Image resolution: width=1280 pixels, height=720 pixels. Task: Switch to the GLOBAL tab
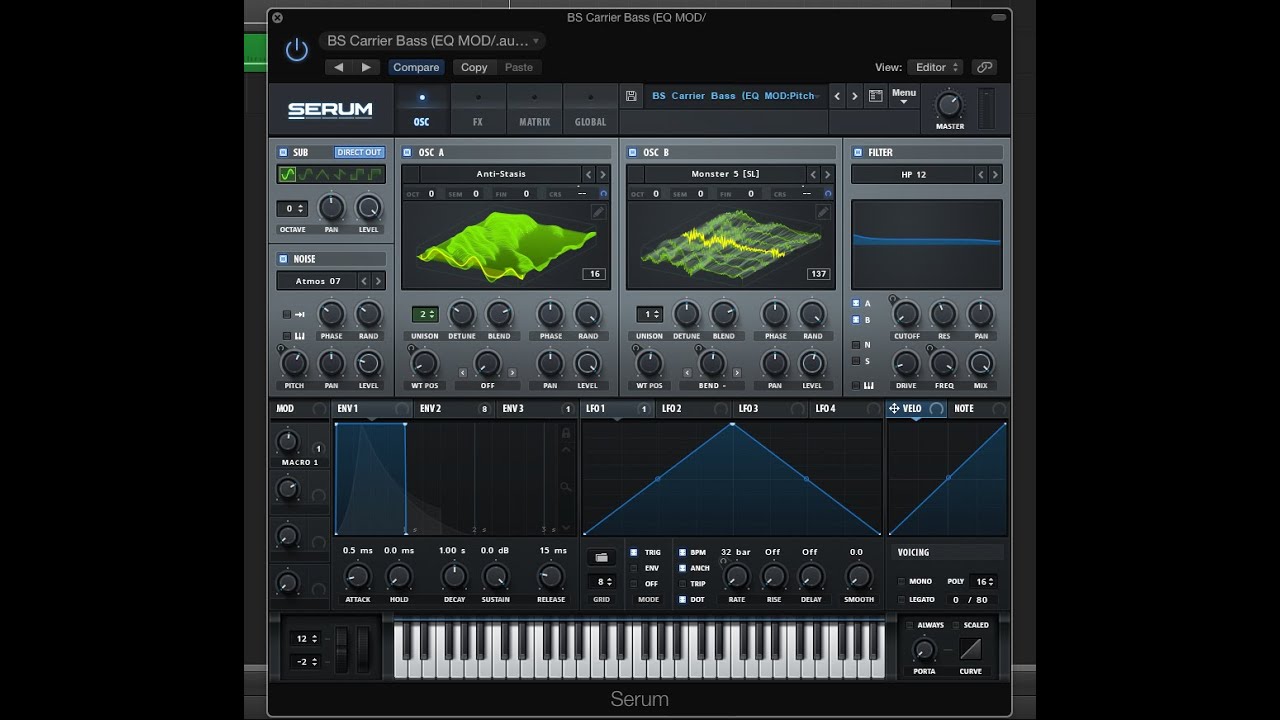590,109
